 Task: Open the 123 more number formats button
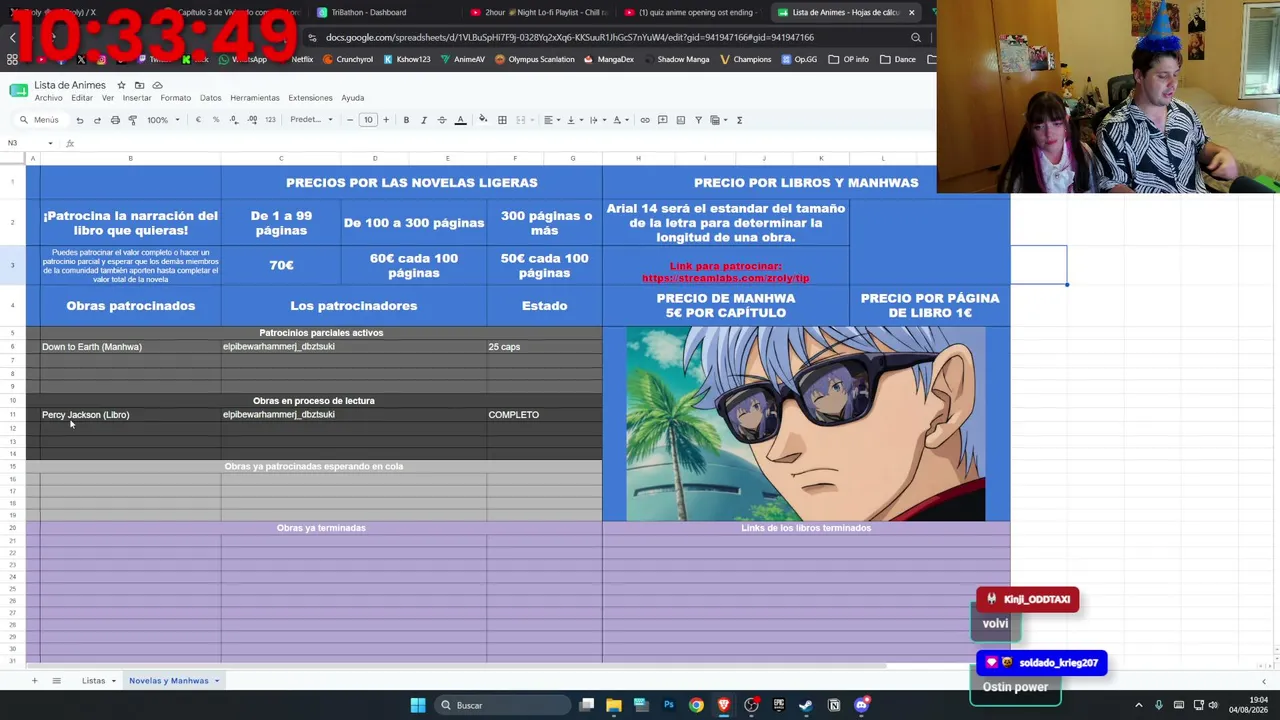tap(270, 120)
